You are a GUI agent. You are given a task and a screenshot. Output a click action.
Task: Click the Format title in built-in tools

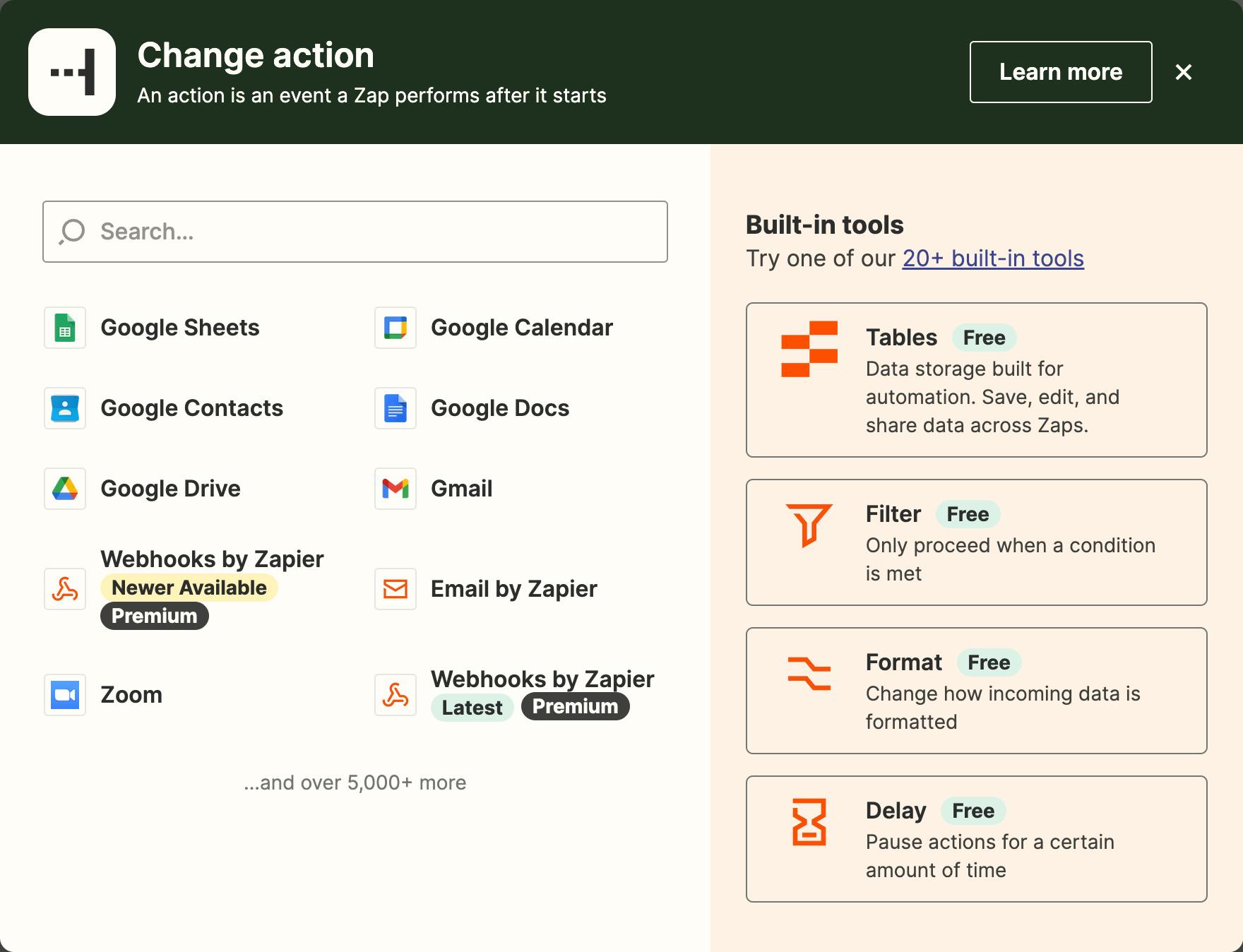click(x=904, y=662)
